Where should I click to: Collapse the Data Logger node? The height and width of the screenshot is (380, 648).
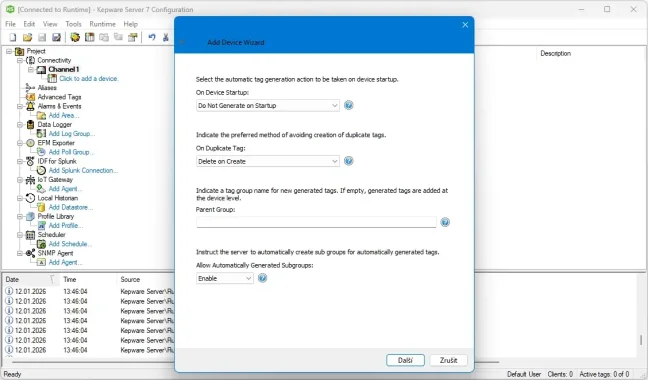[x=20, y=124]
